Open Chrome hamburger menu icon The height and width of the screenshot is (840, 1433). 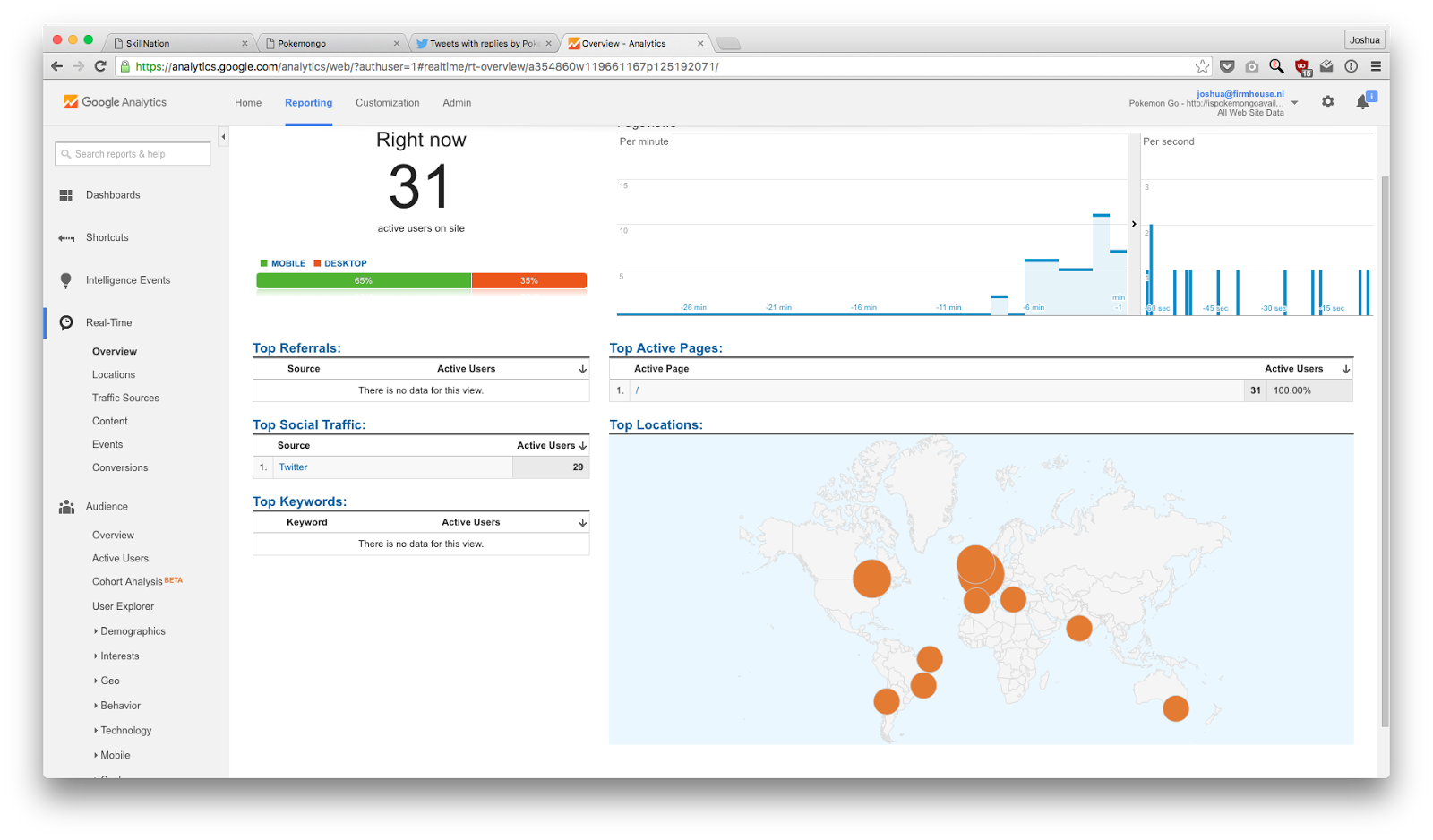click(1376, 66)
